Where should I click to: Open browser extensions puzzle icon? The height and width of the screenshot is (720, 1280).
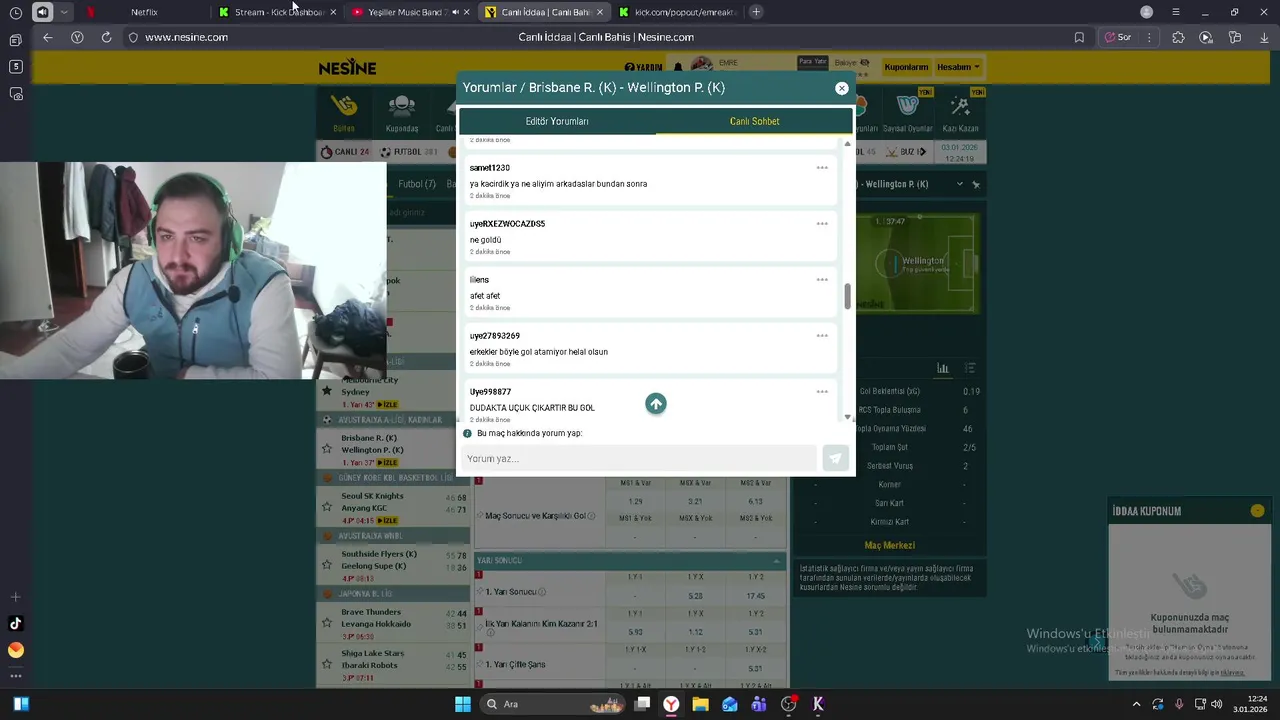click(1178, 37)
